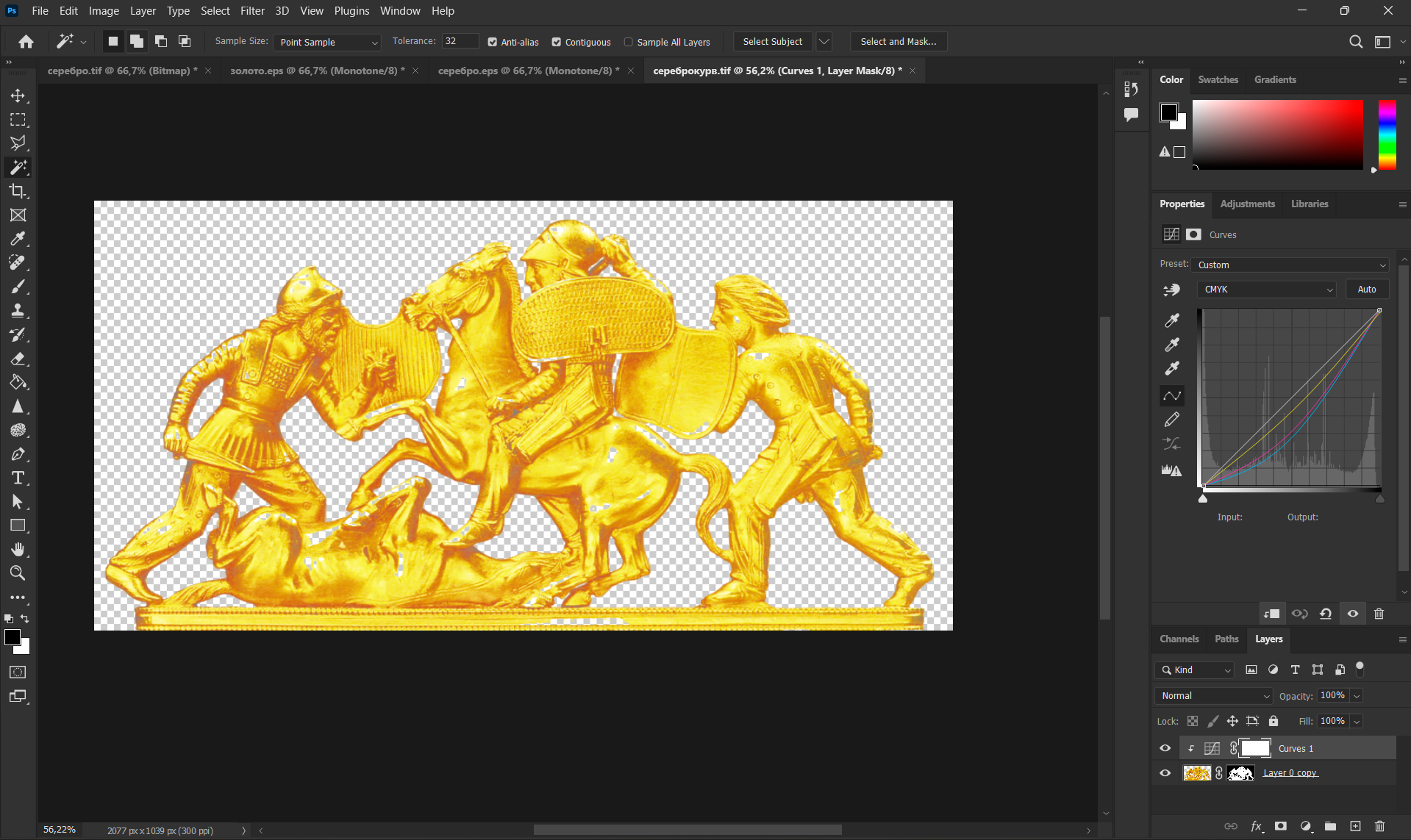1411x840 pixels.
Task: Expand the Select Subject options arrow
Action: [x=824, y=42]
